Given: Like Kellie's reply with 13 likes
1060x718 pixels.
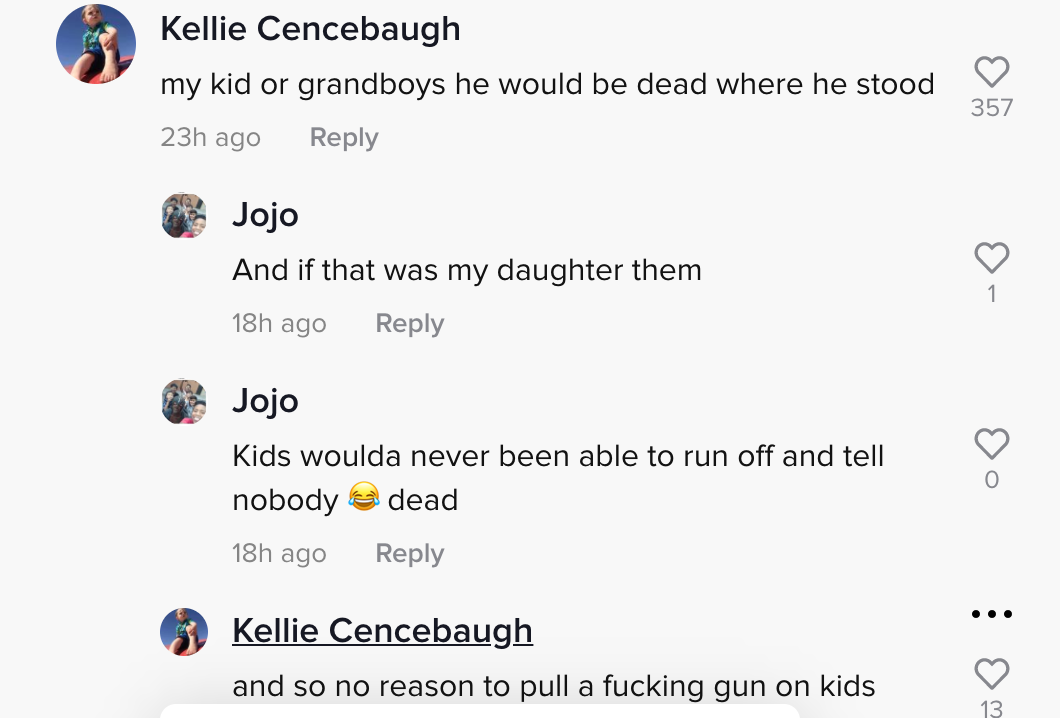Looking at the screenshot, I should [992, 673].
